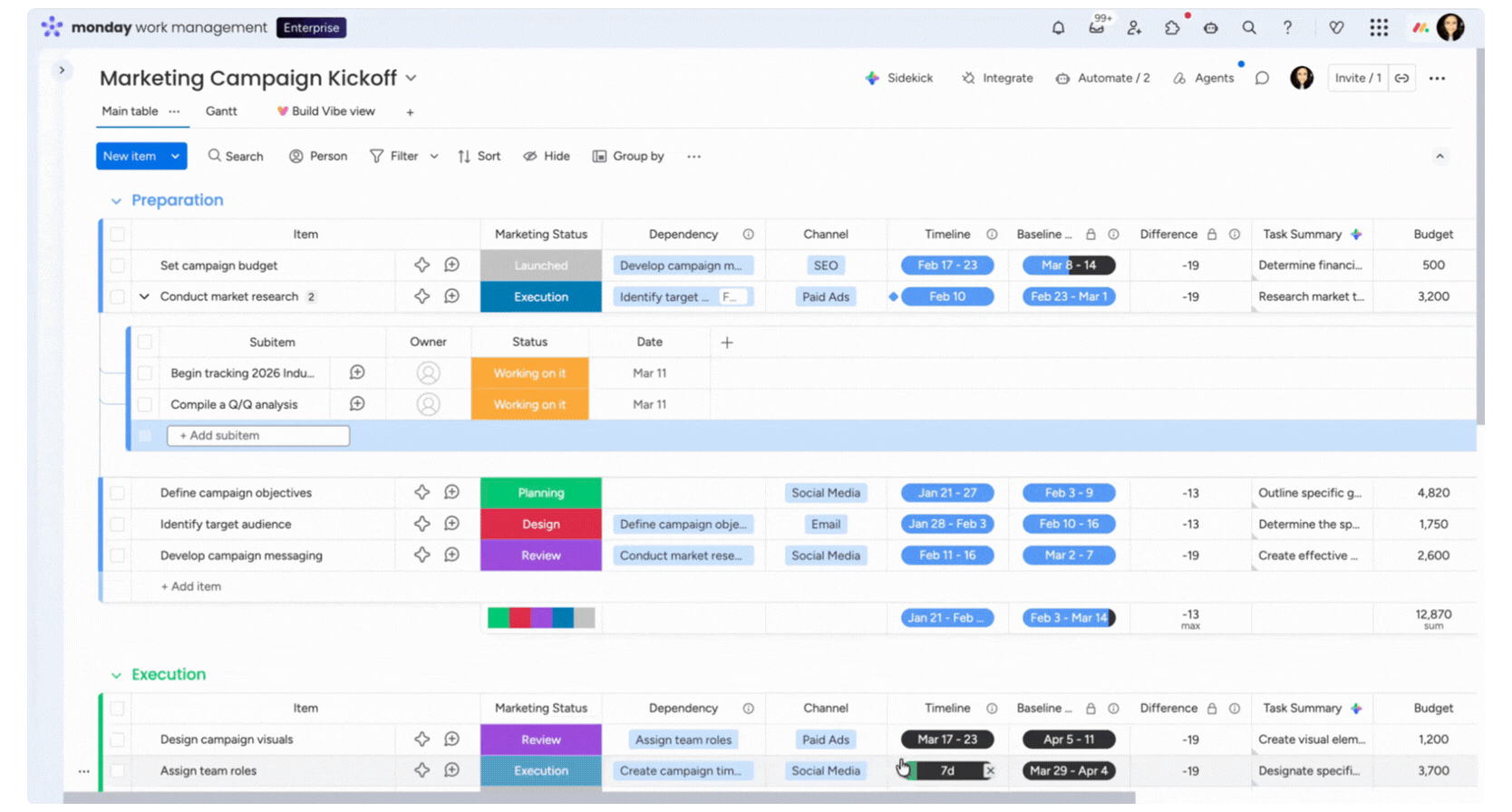
Task: Click the Planning status cell
Action: point(540,493)
